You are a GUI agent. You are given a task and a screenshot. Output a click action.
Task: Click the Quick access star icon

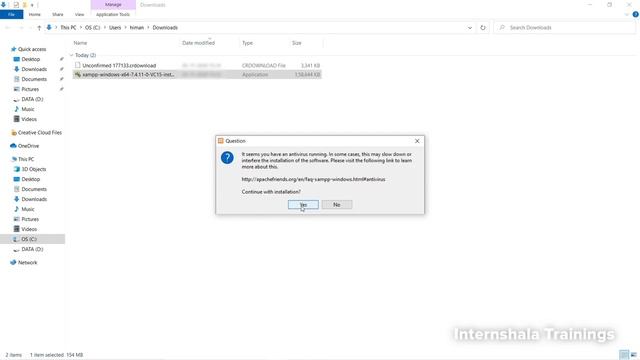pyautogui.click(x=13, y=49)
